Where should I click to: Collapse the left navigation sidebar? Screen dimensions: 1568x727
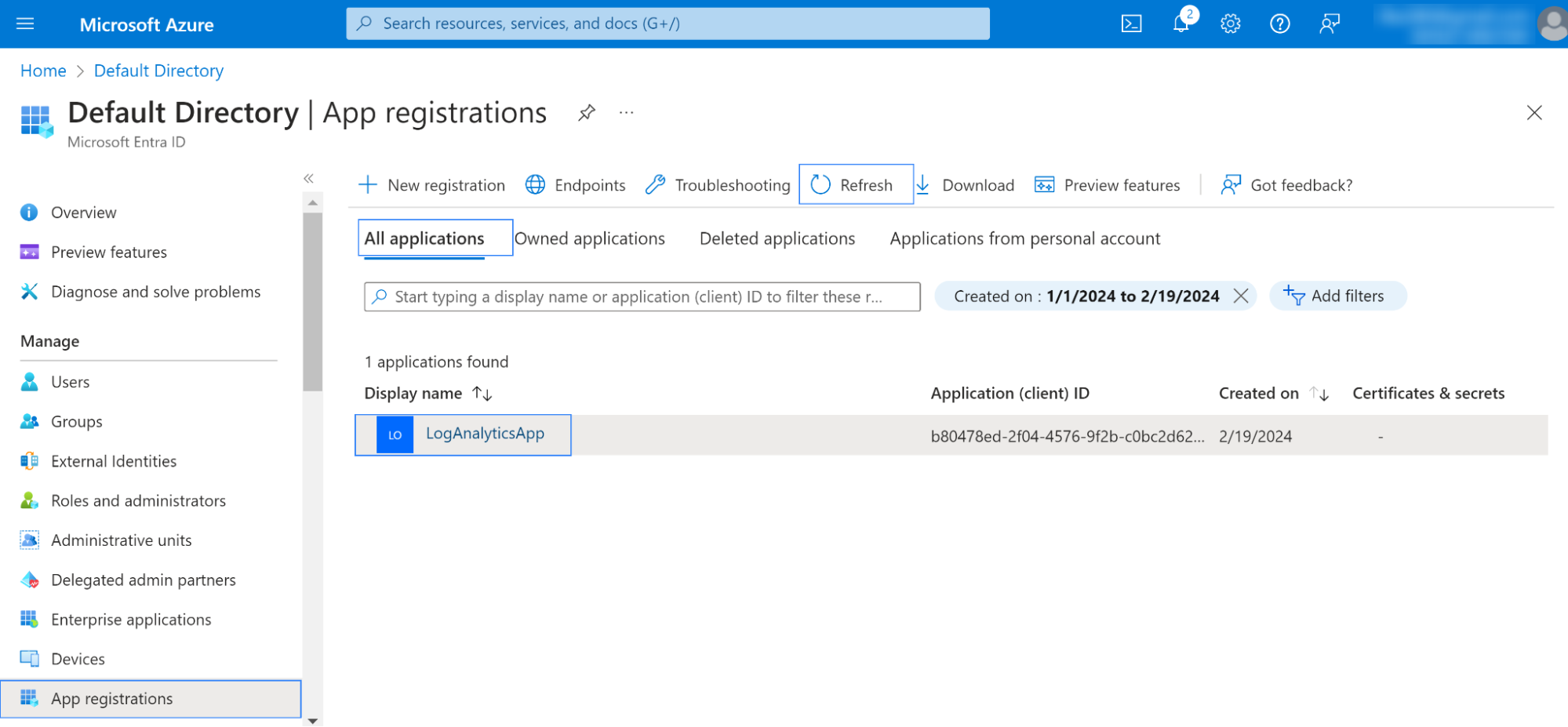tap(309, 179)
